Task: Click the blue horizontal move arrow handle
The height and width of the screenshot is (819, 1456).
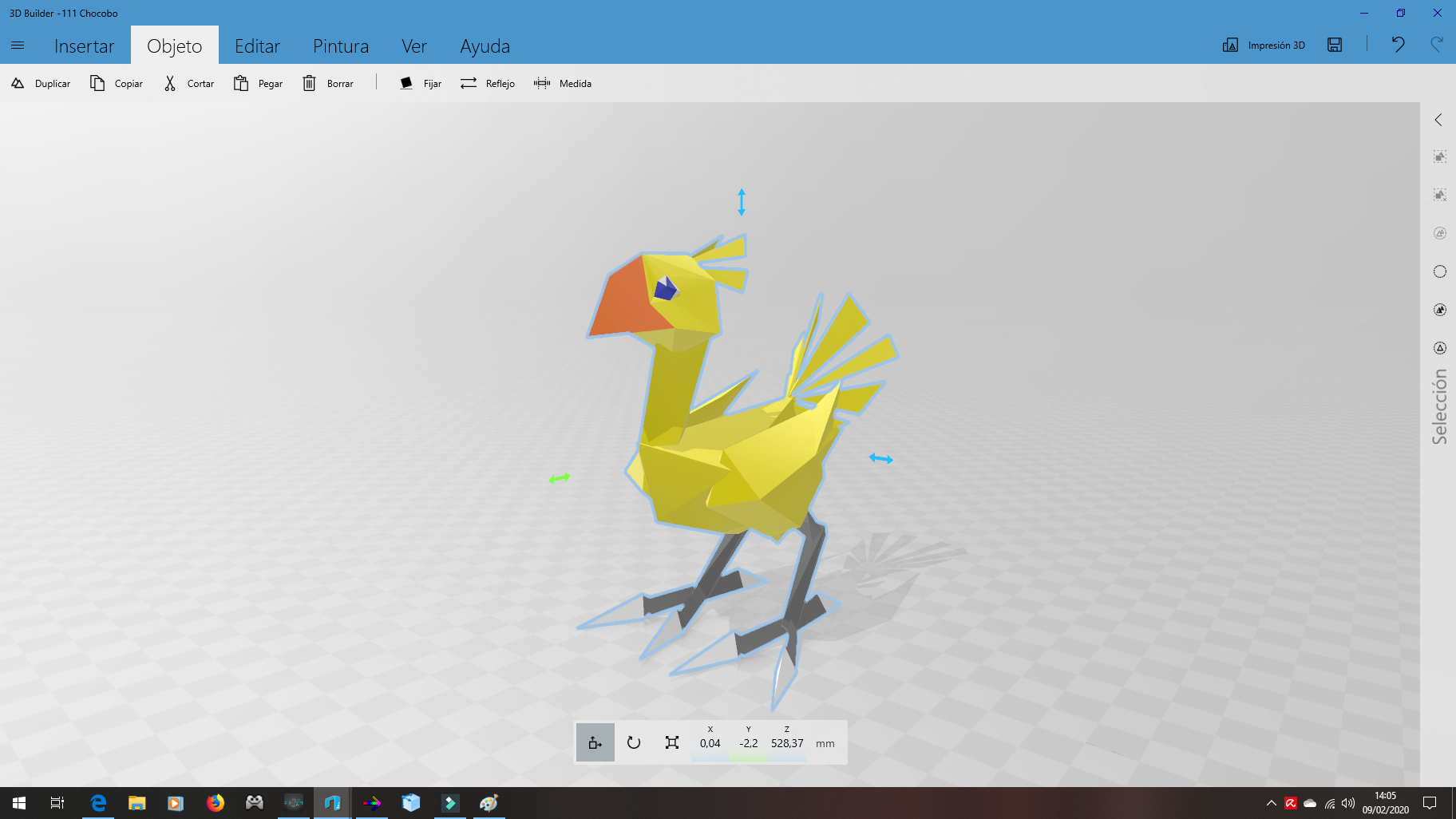Action: click(881, 458)
